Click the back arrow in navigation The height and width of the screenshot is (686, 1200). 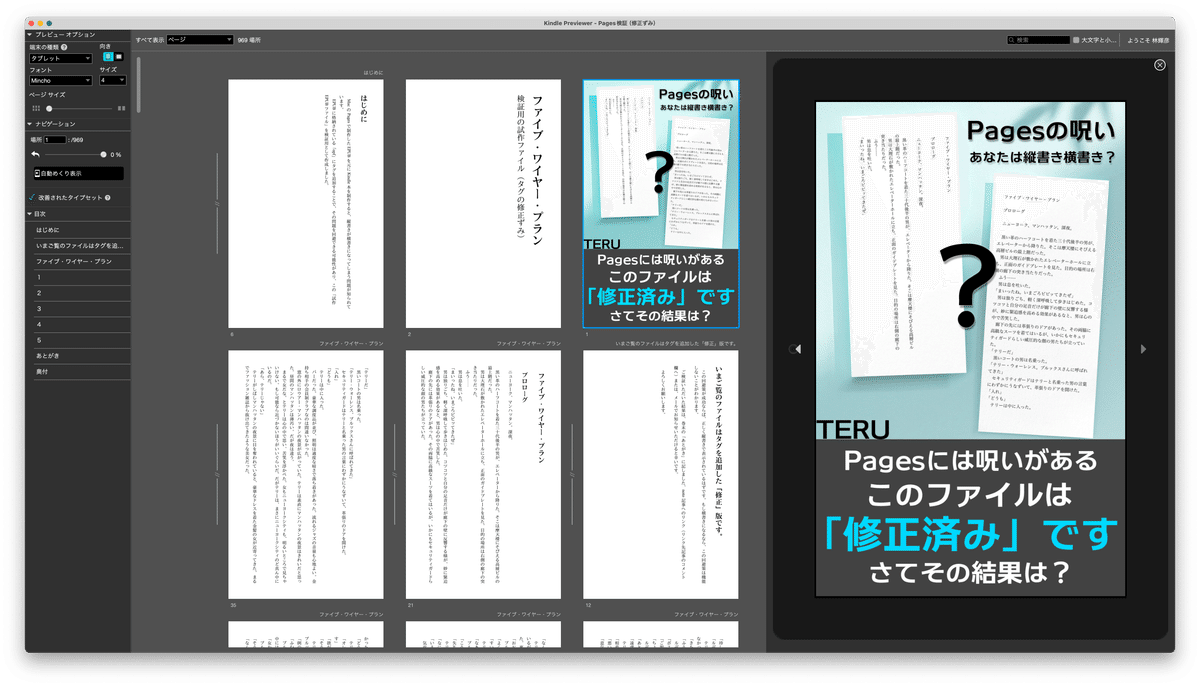pos(36,155)
